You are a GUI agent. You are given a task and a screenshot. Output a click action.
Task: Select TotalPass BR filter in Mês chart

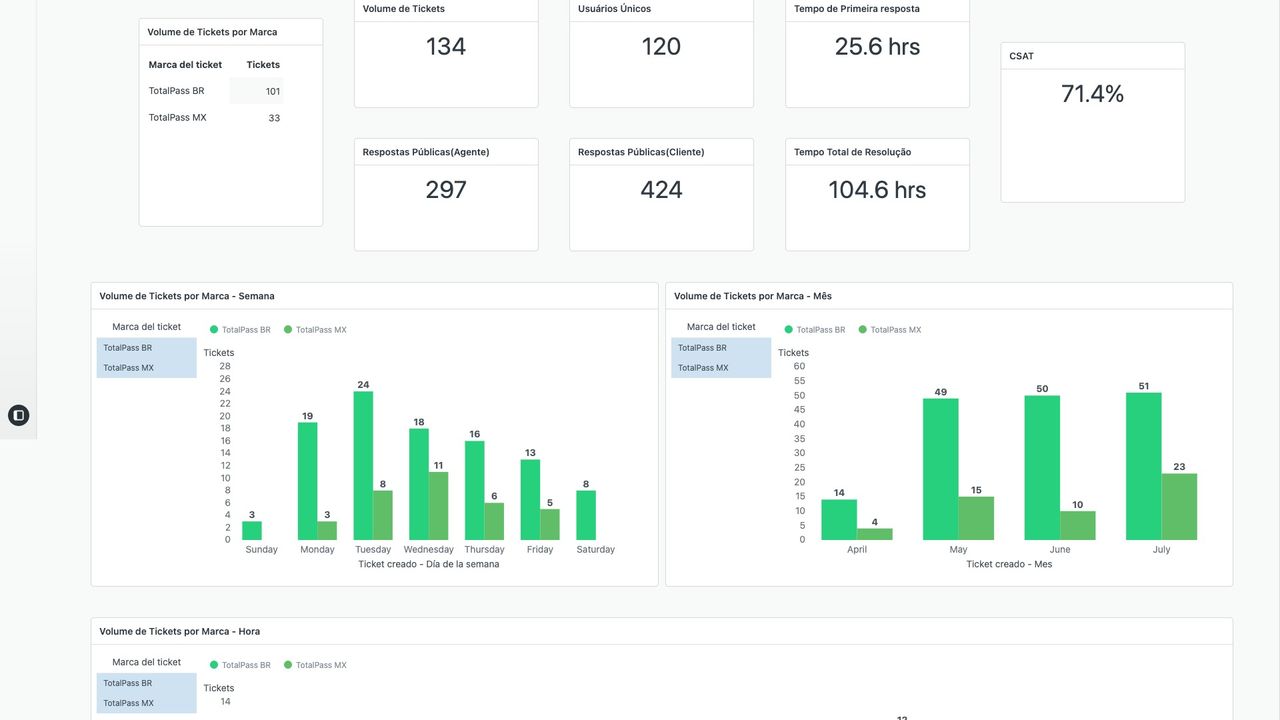721,348
